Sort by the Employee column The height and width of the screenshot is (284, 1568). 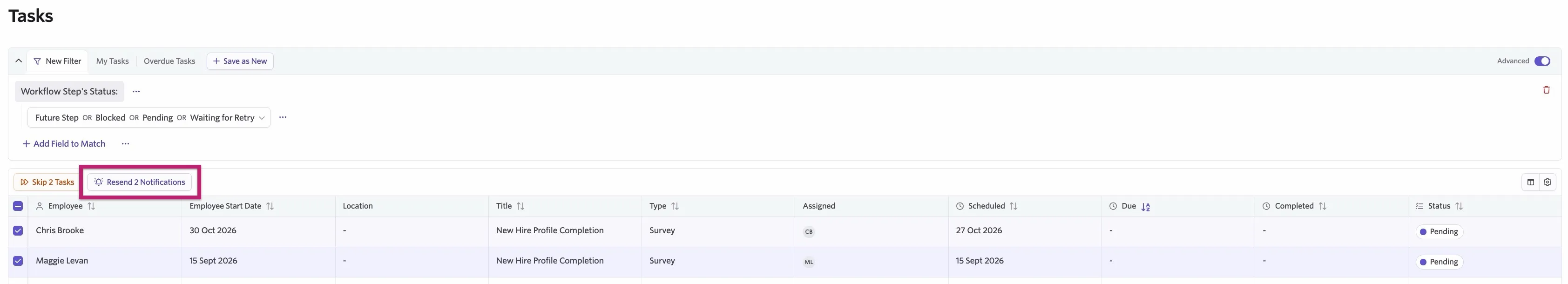pyautogui.click(x=91, y=206)
